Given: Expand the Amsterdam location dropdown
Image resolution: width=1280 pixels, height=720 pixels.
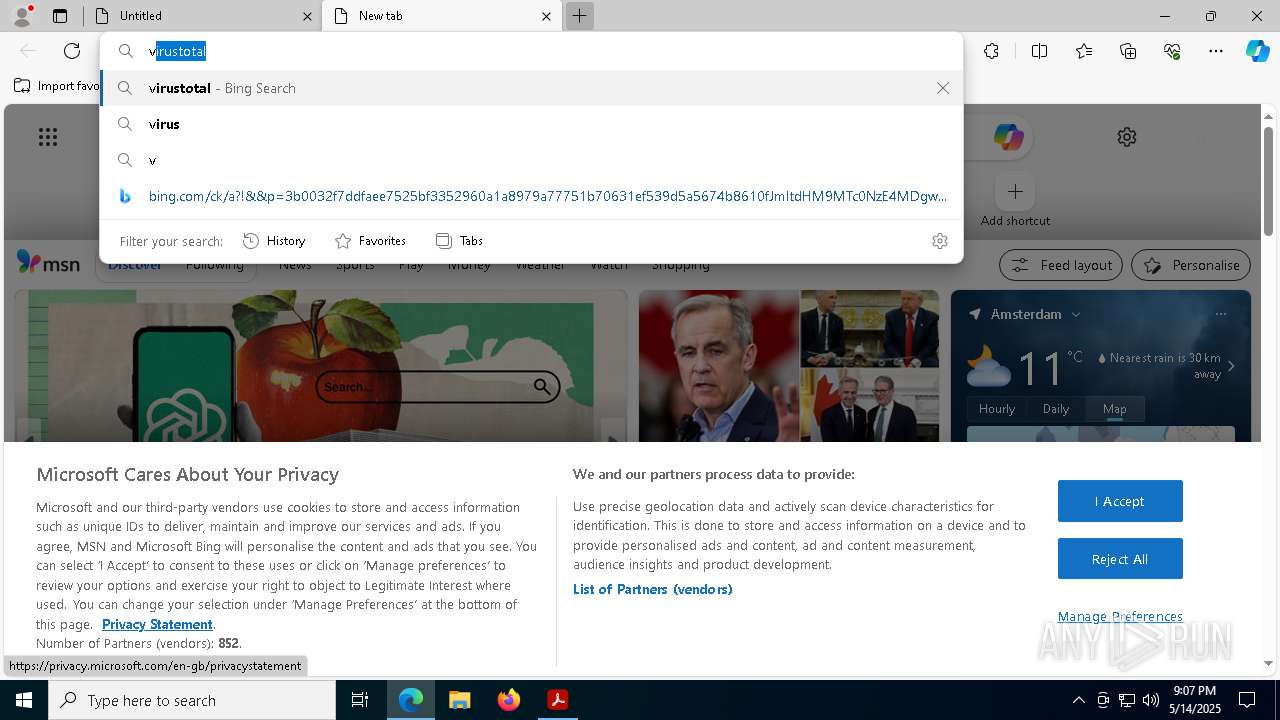Looking at the screenshot, I should pos(1076,314).
